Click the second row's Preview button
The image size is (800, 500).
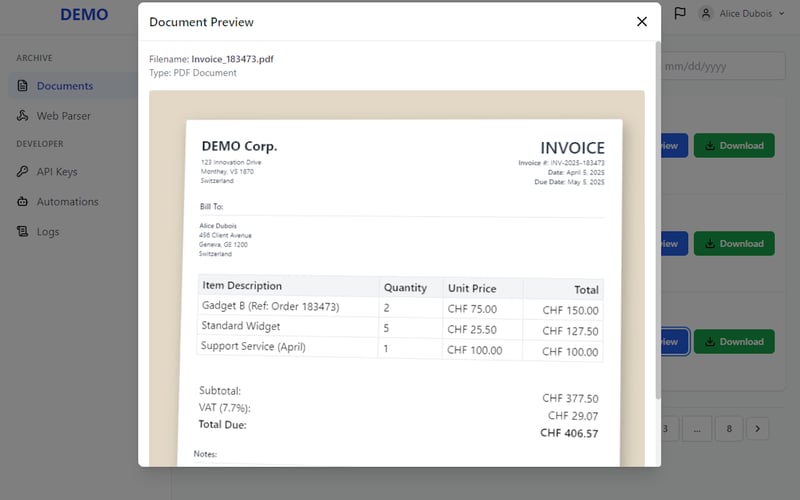[674, 243]
